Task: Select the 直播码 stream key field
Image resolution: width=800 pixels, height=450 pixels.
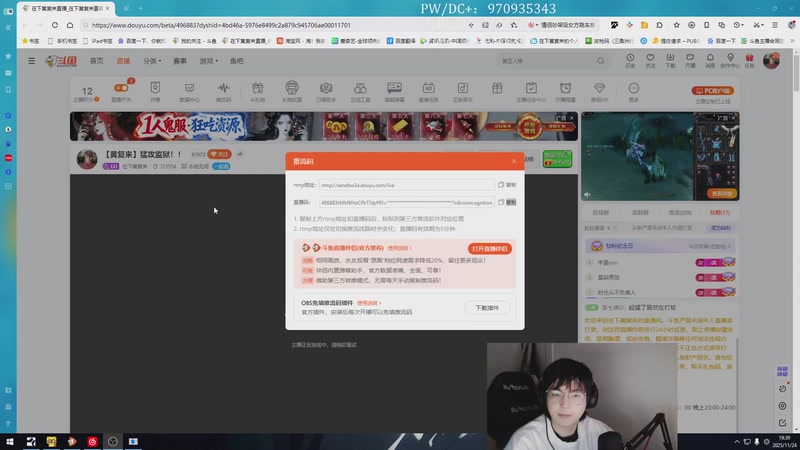Action: pyautogui.click(x=407, y=203)
